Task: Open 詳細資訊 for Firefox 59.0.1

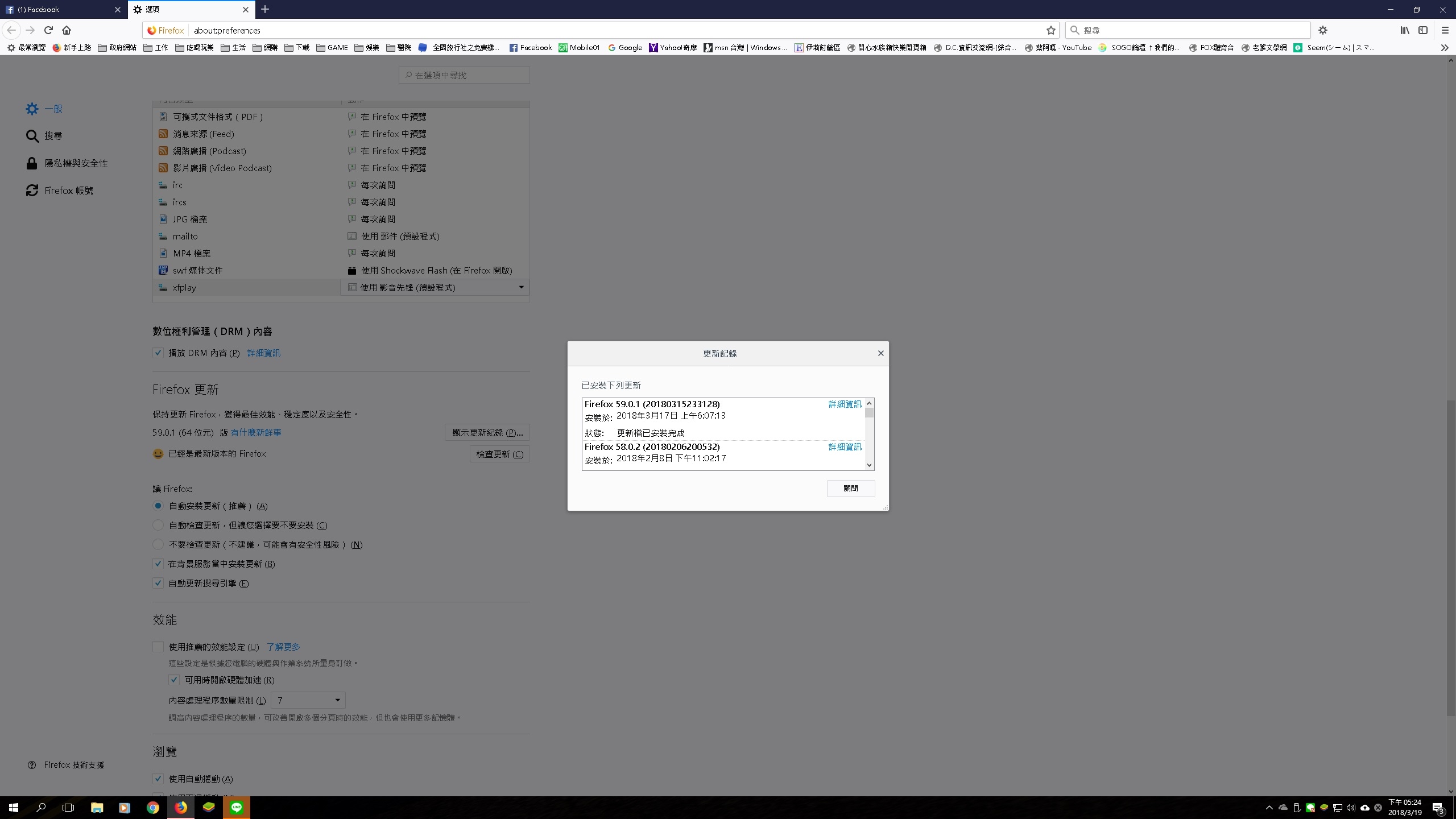Action: [845, 404]
